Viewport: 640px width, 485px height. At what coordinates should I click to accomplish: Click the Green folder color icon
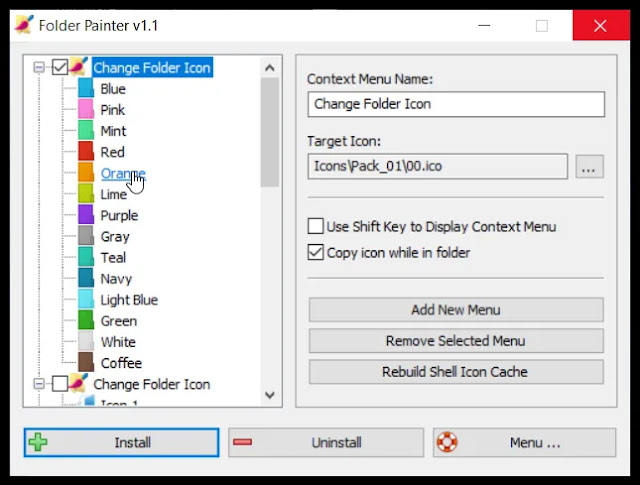pos(86,321)
